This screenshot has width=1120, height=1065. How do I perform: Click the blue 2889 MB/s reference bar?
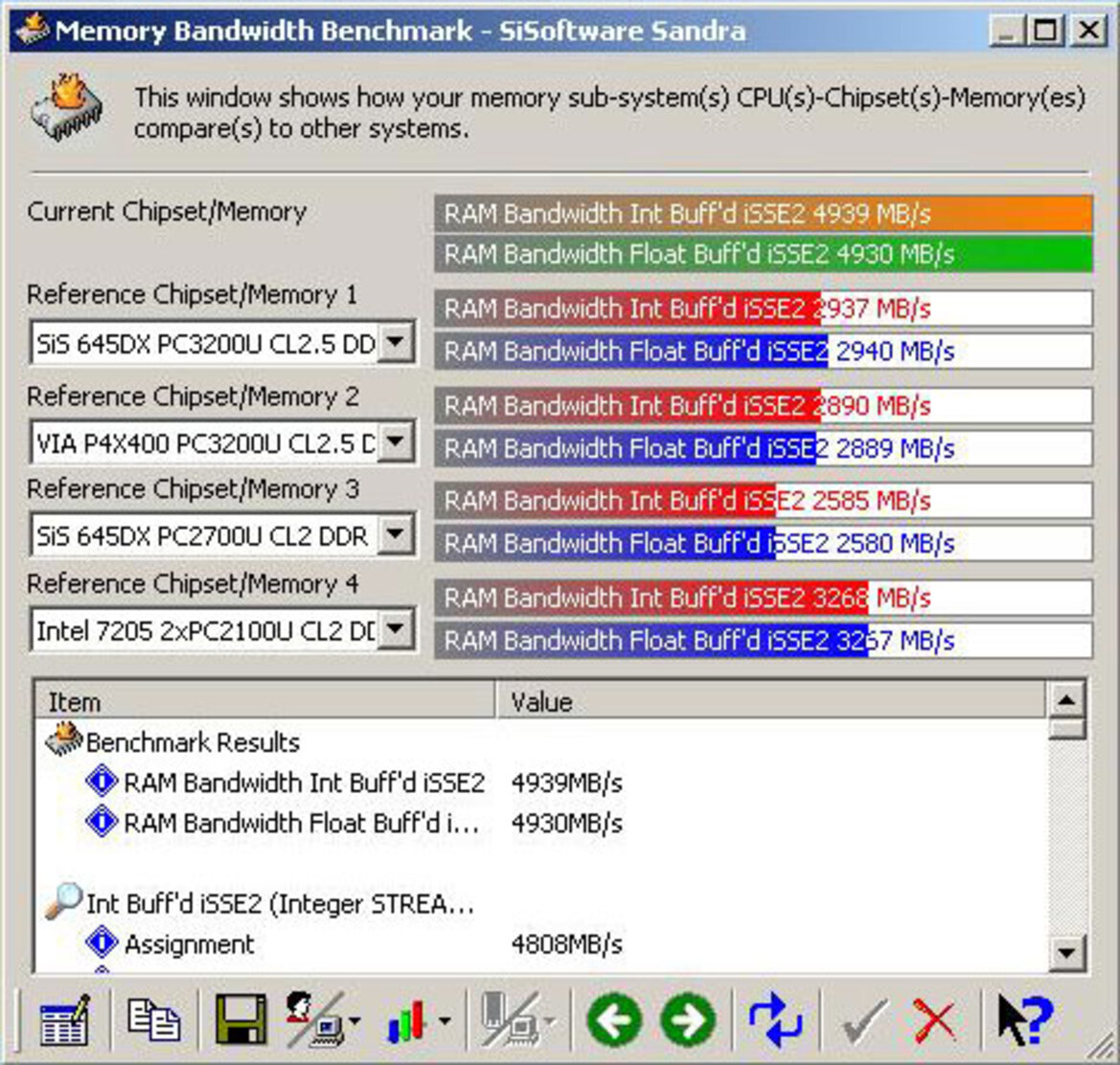pyautogui.click(x=764, y=447)
